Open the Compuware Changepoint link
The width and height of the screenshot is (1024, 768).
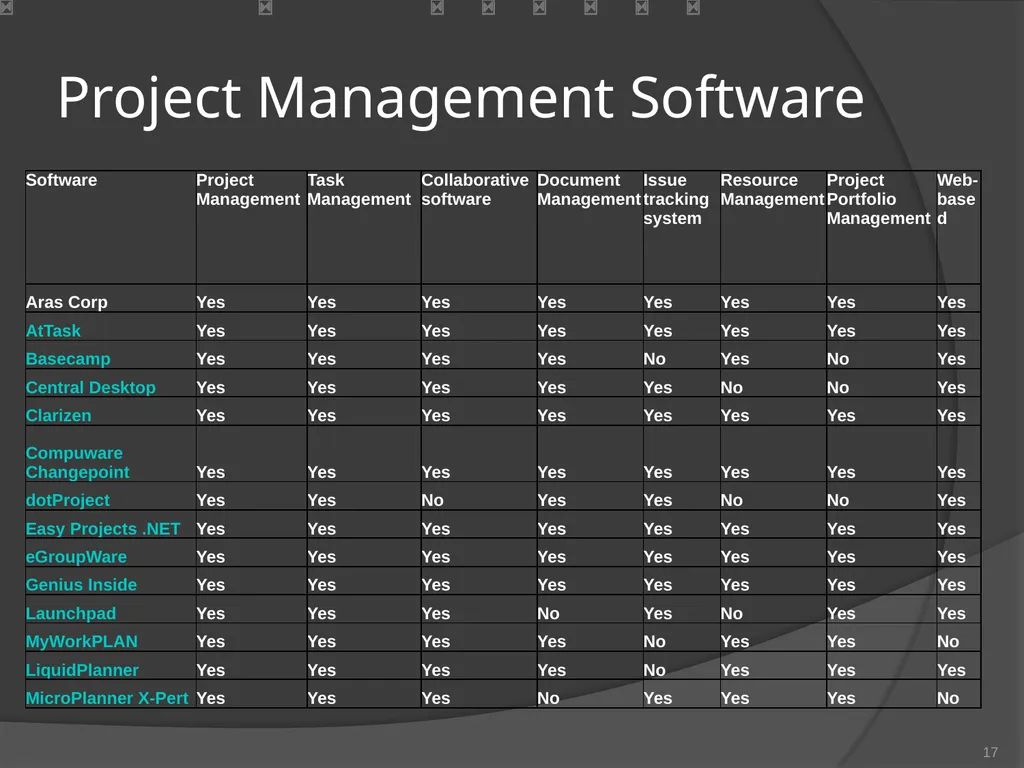[x=77, y=462]
